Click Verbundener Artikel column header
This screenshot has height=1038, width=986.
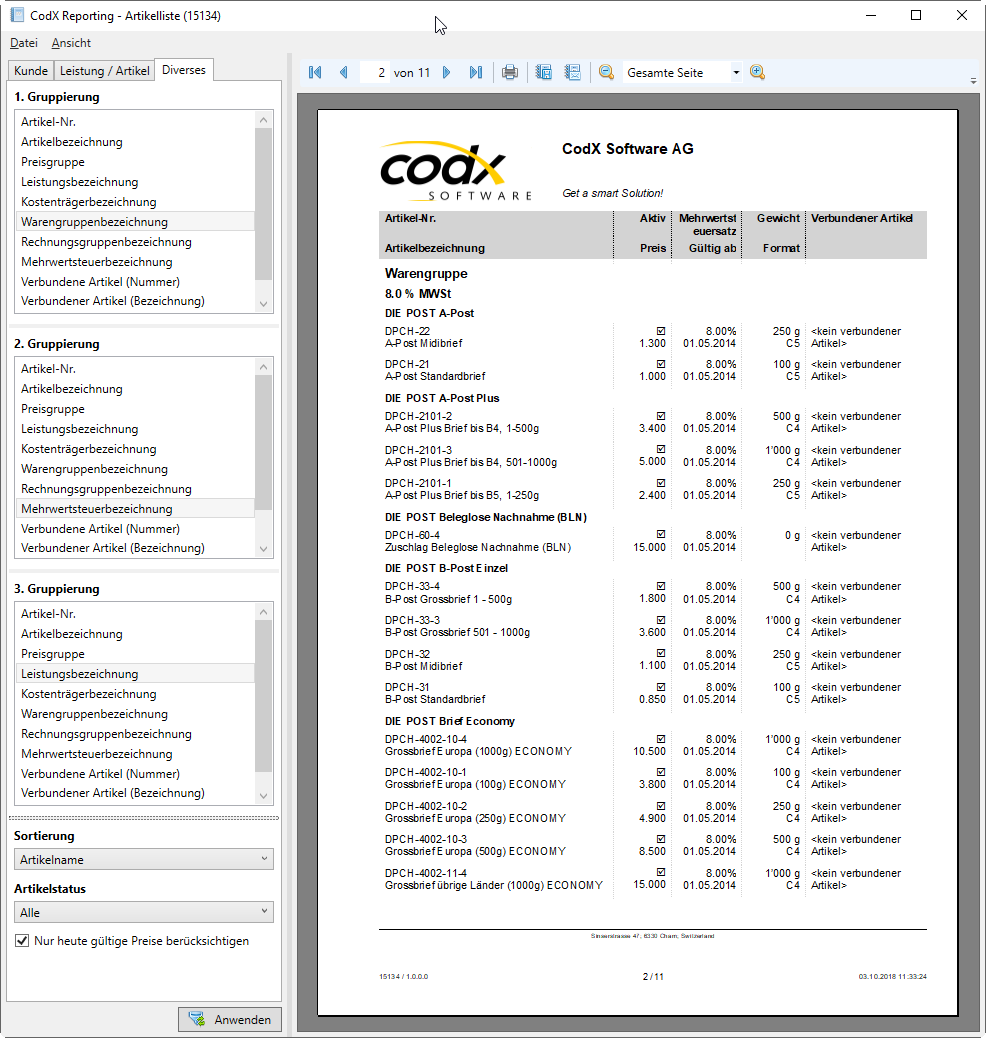point(862,218)
